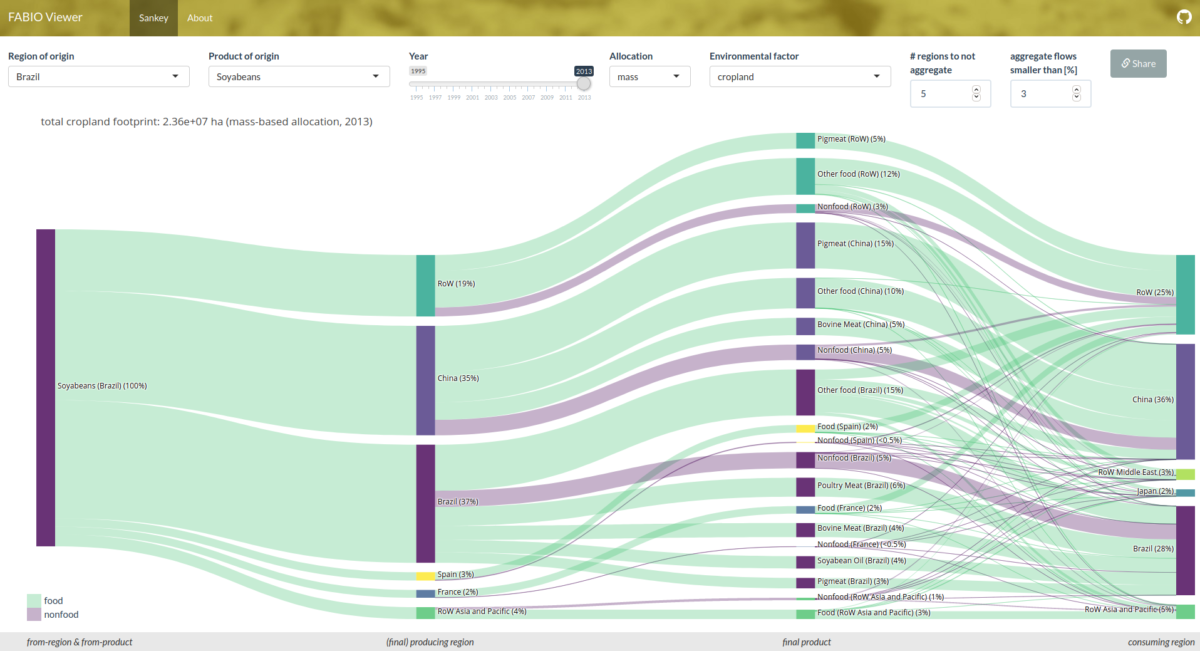Expand the Region of origin dropdown
The height and width of the screenshot is (651, 1200).
(x=99, y=76)
